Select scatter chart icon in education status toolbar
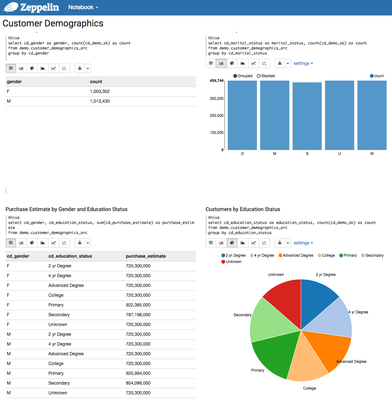Viewport: 392px width, 400px height. click(264, 243)
